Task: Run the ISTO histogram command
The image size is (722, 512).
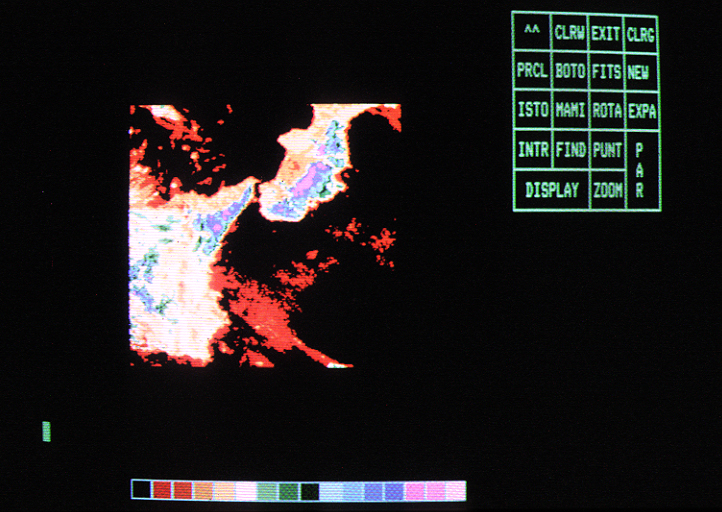Action: (x=531, y=110)
